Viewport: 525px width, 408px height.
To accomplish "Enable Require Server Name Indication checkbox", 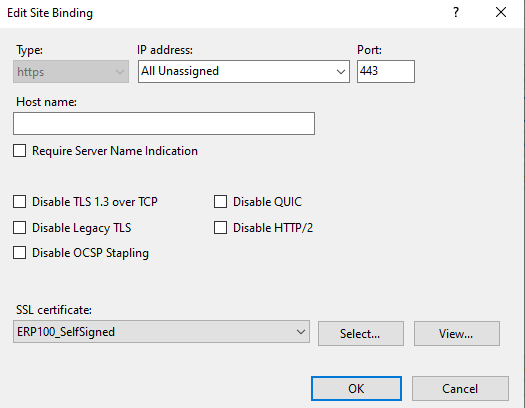I will tap(19, 151).
